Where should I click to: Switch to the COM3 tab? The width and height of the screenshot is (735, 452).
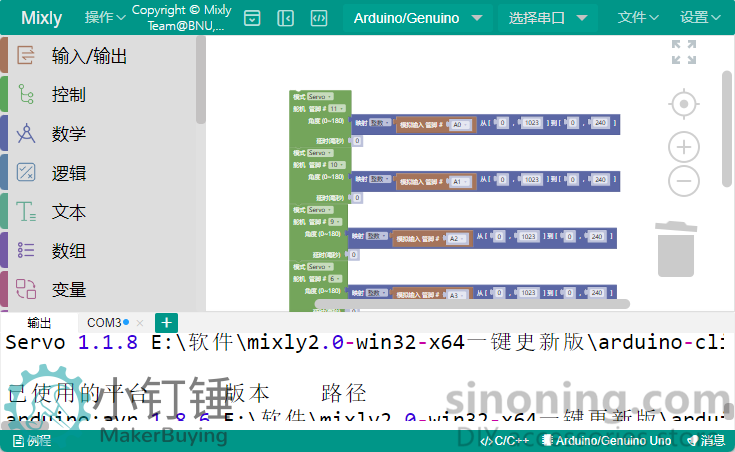pos(104,323)
